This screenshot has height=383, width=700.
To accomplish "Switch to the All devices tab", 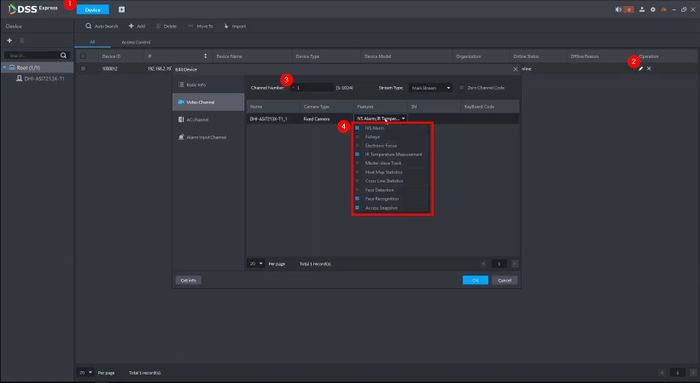I will click(92, 42).
